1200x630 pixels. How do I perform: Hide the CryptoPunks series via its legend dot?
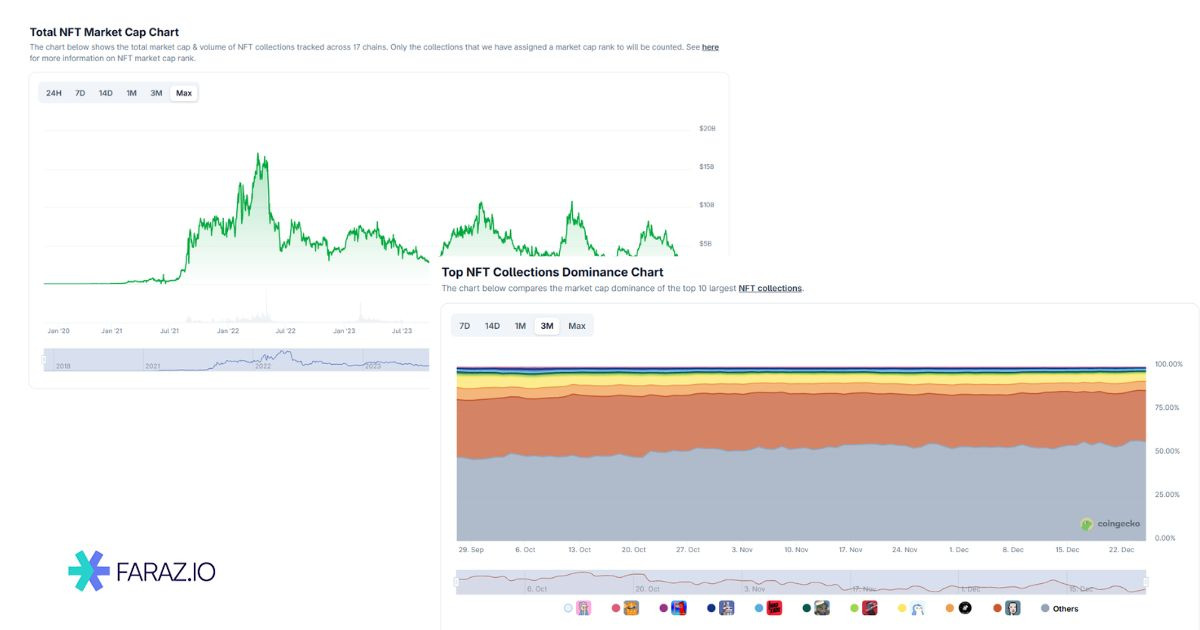point(566,607)
